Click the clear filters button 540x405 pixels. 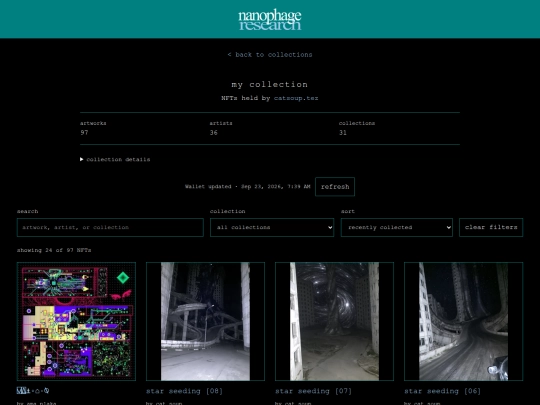[491, 227]
